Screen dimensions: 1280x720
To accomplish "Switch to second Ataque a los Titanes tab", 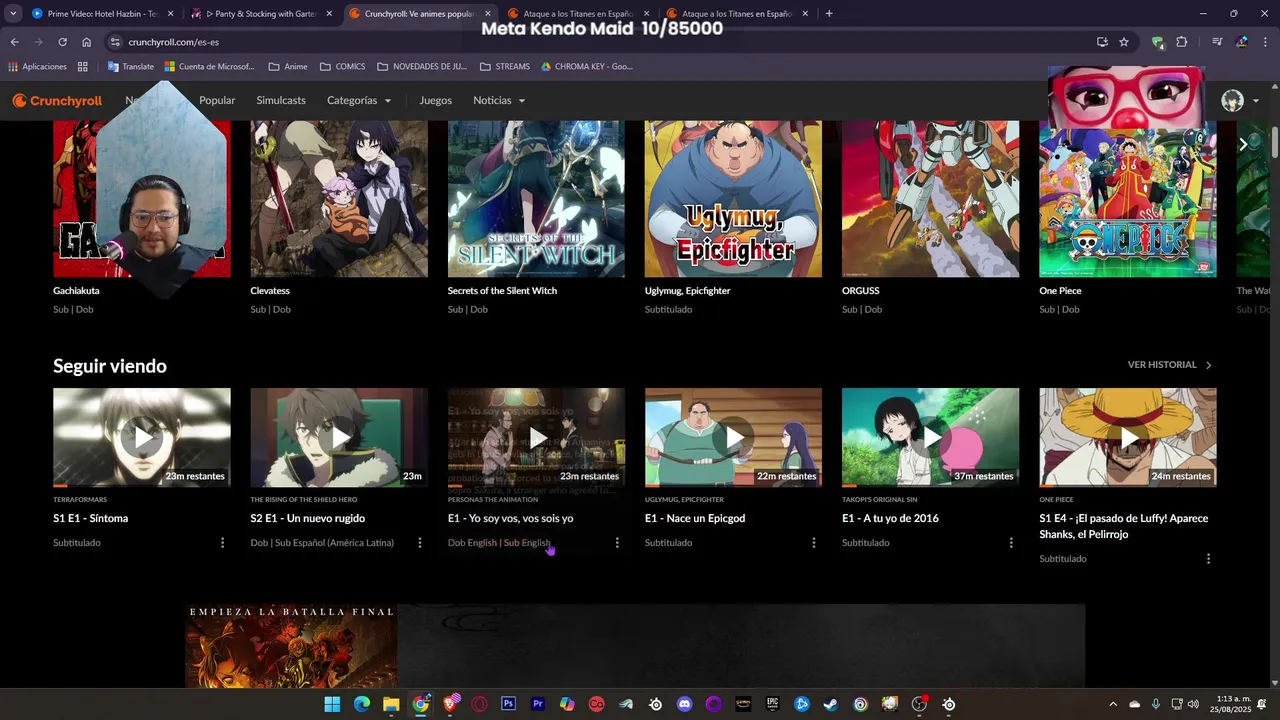I will click(x=736, y=14).
